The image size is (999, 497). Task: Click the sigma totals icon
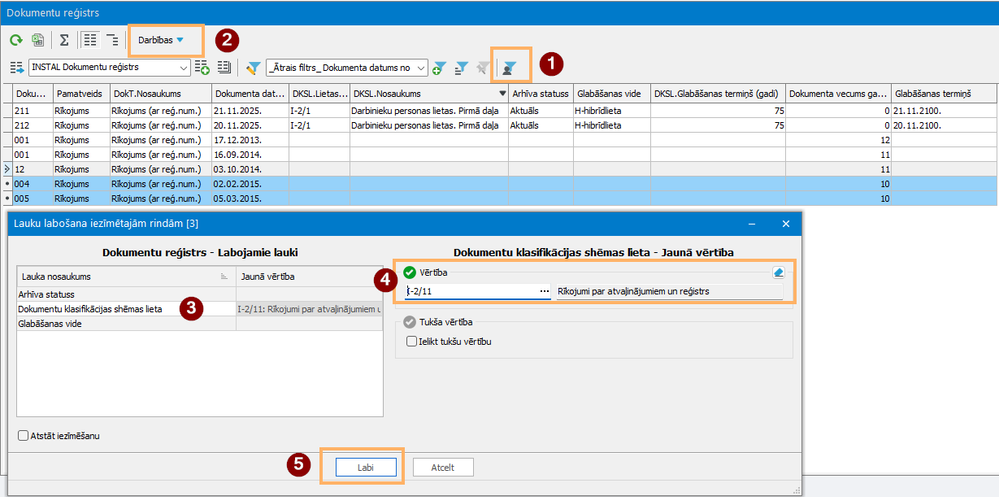(x=64, y=40)
